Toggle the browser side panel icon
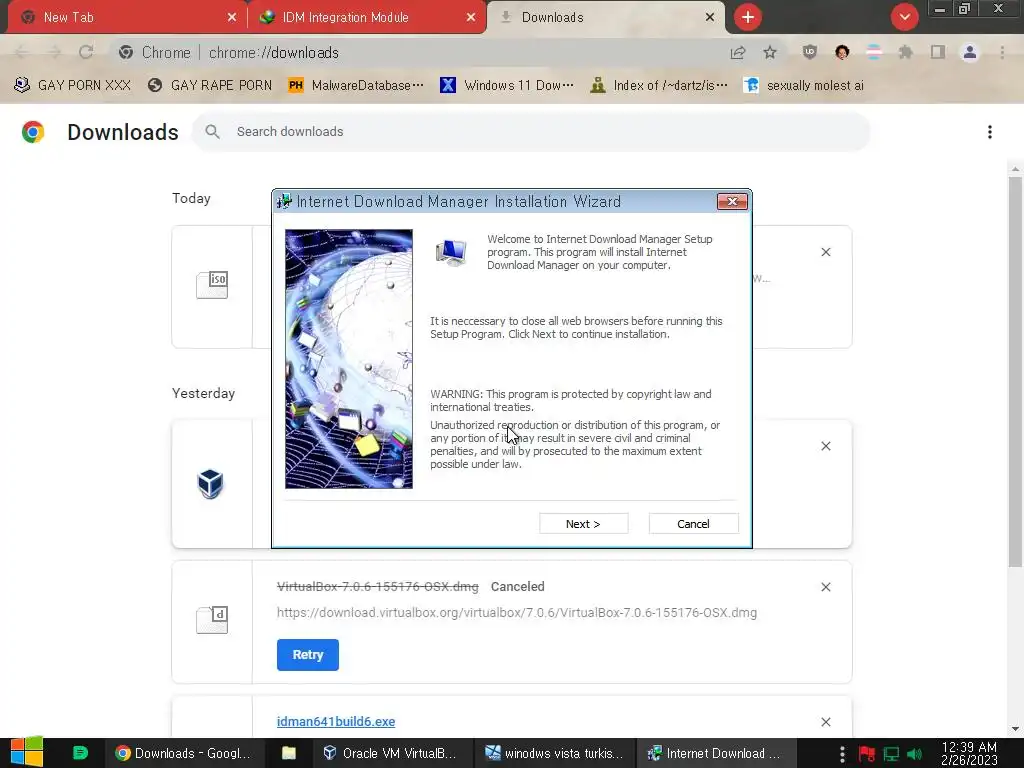Screen dimensions: 1024x768 point(938,52)
